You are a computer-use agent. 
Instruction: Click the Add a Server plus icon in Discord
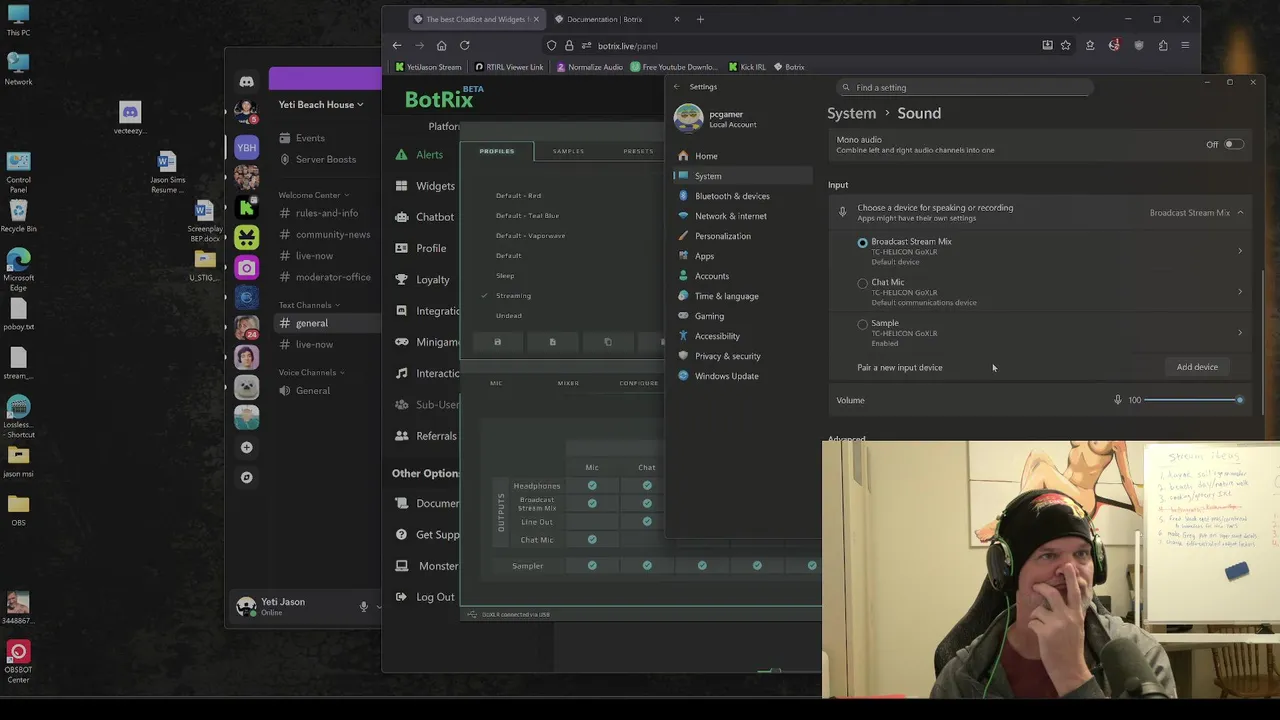(x=246, y=447)
